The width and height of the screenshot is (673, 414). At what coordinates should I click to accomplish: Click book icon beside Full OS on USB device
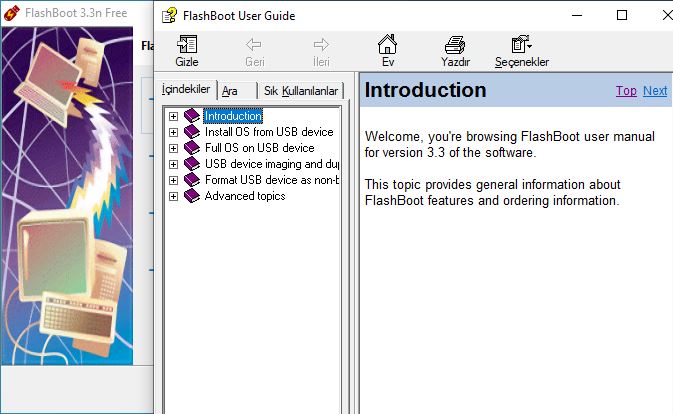pyautogui.click(x=192, y=148)
